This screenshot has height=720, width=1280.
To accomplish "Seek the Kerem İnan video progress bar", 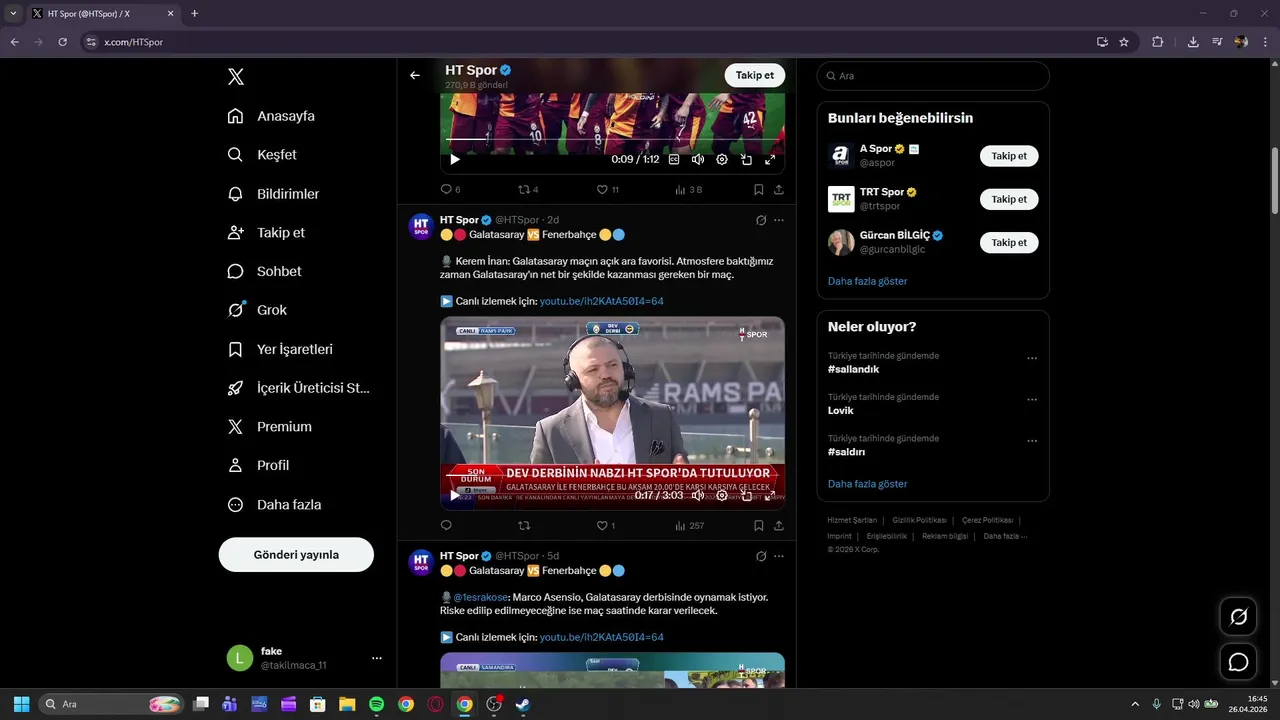I will pyautogui.click(x=612, y=476).
